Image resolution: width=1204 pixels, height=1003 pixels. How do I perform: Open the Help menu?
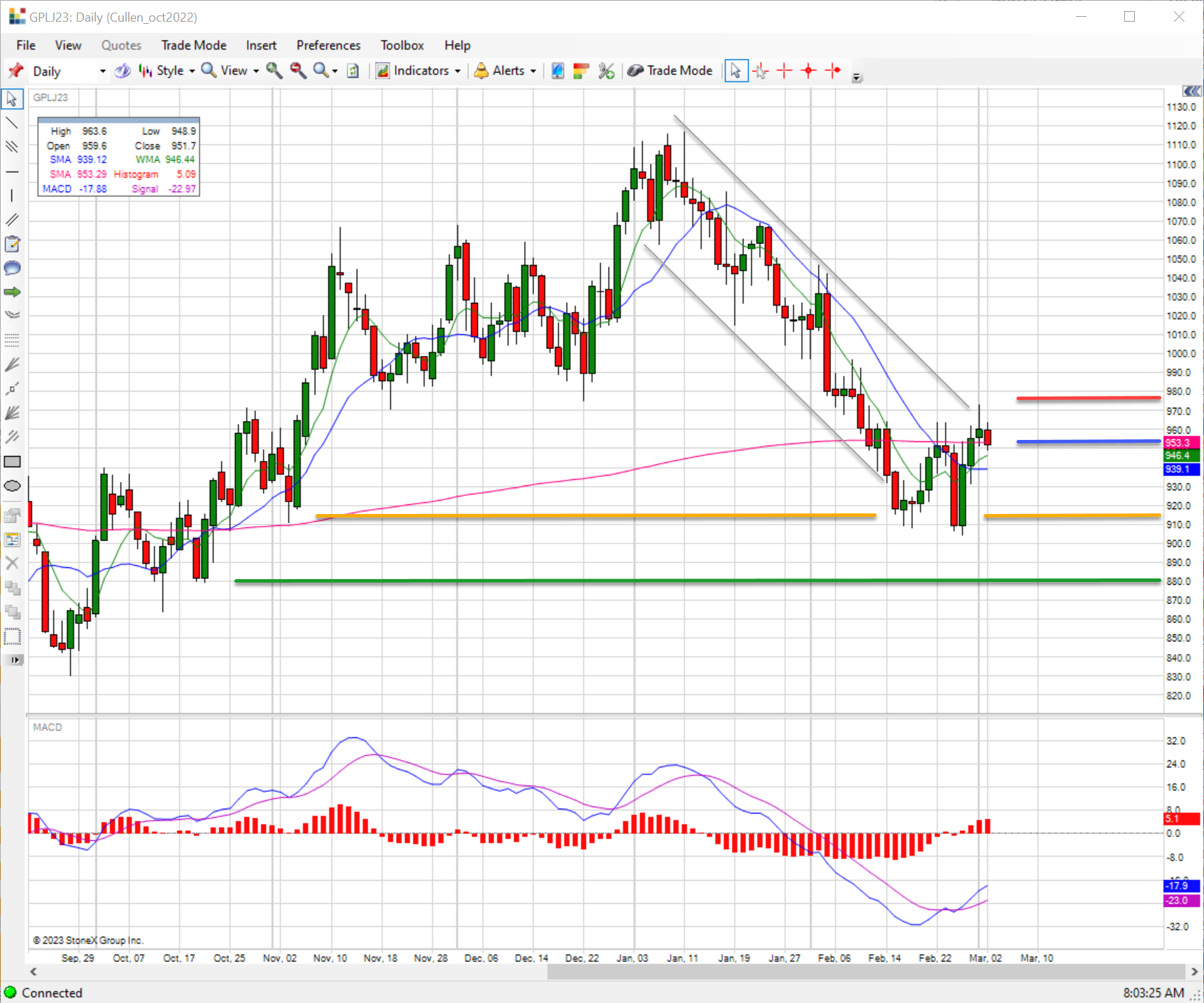click(x=458, y=45)
